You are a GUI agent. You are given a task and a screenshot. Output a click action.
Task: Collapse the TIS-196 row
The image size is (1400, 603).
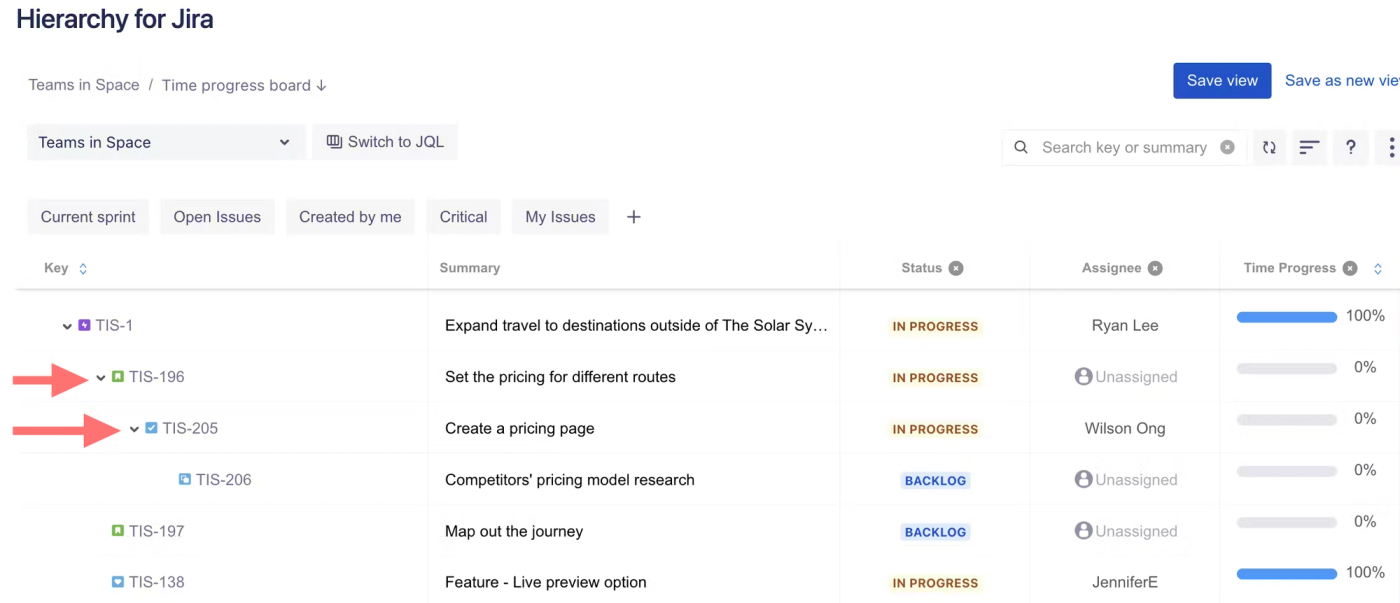[101, 378]
